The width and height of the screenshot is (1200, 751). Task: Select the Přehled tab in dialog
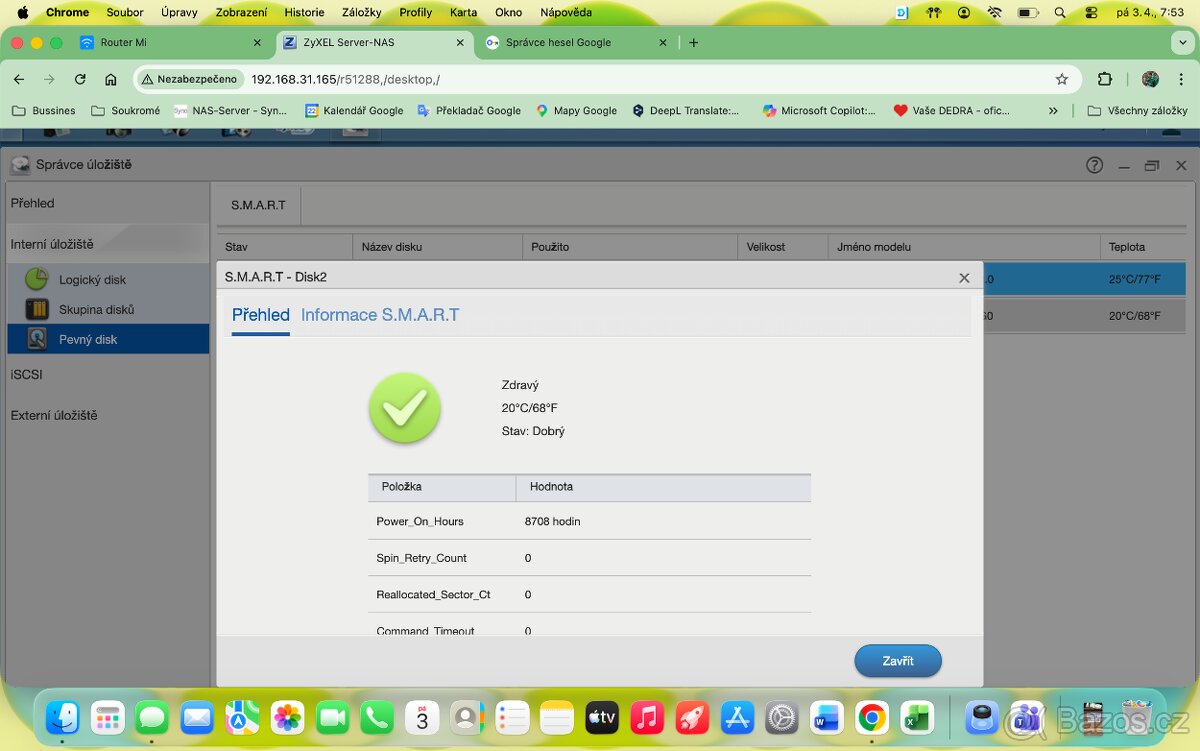260,315
